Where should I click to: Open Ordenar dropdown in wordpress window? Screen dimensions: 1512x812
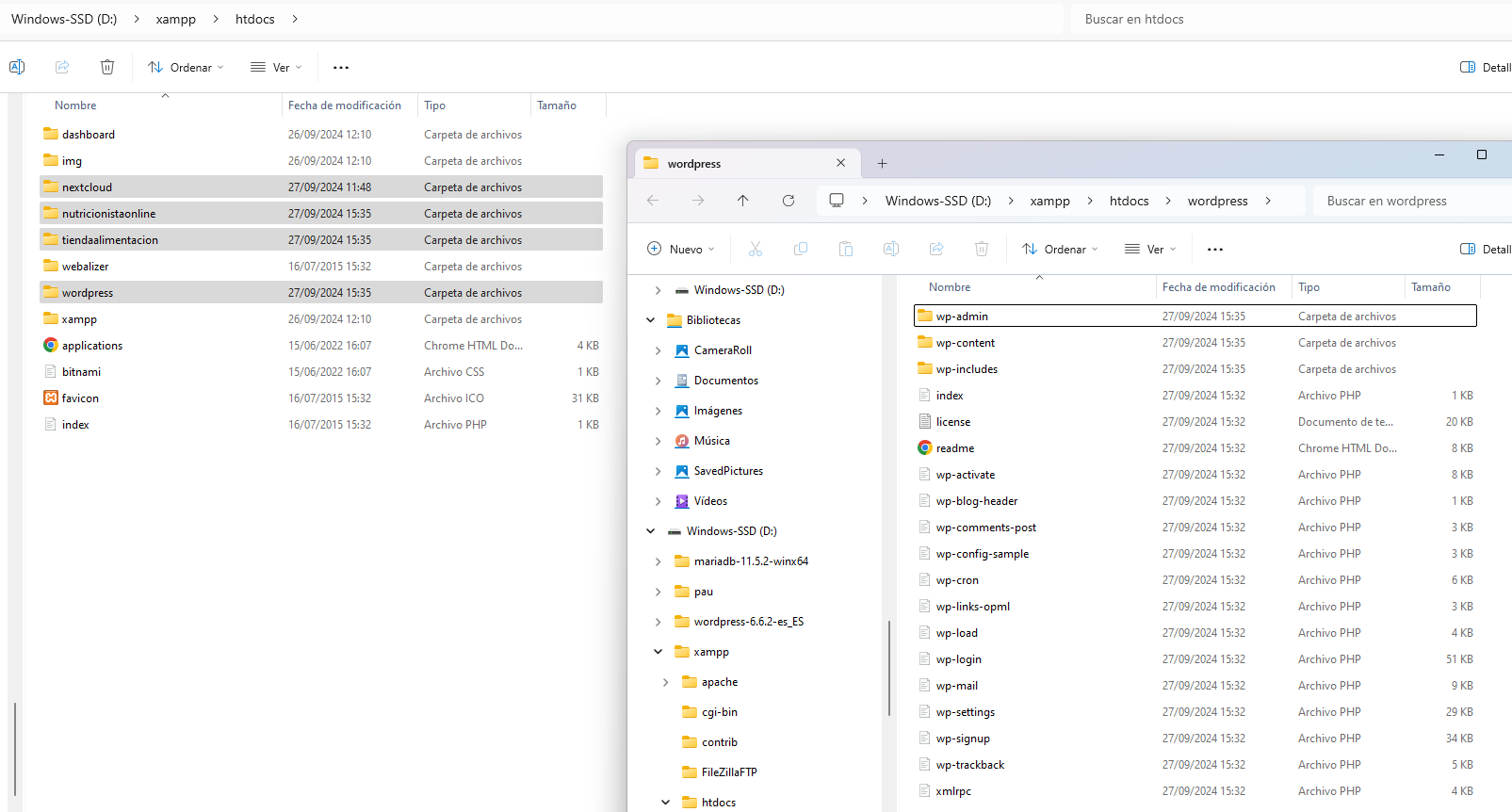point(1060,250)
